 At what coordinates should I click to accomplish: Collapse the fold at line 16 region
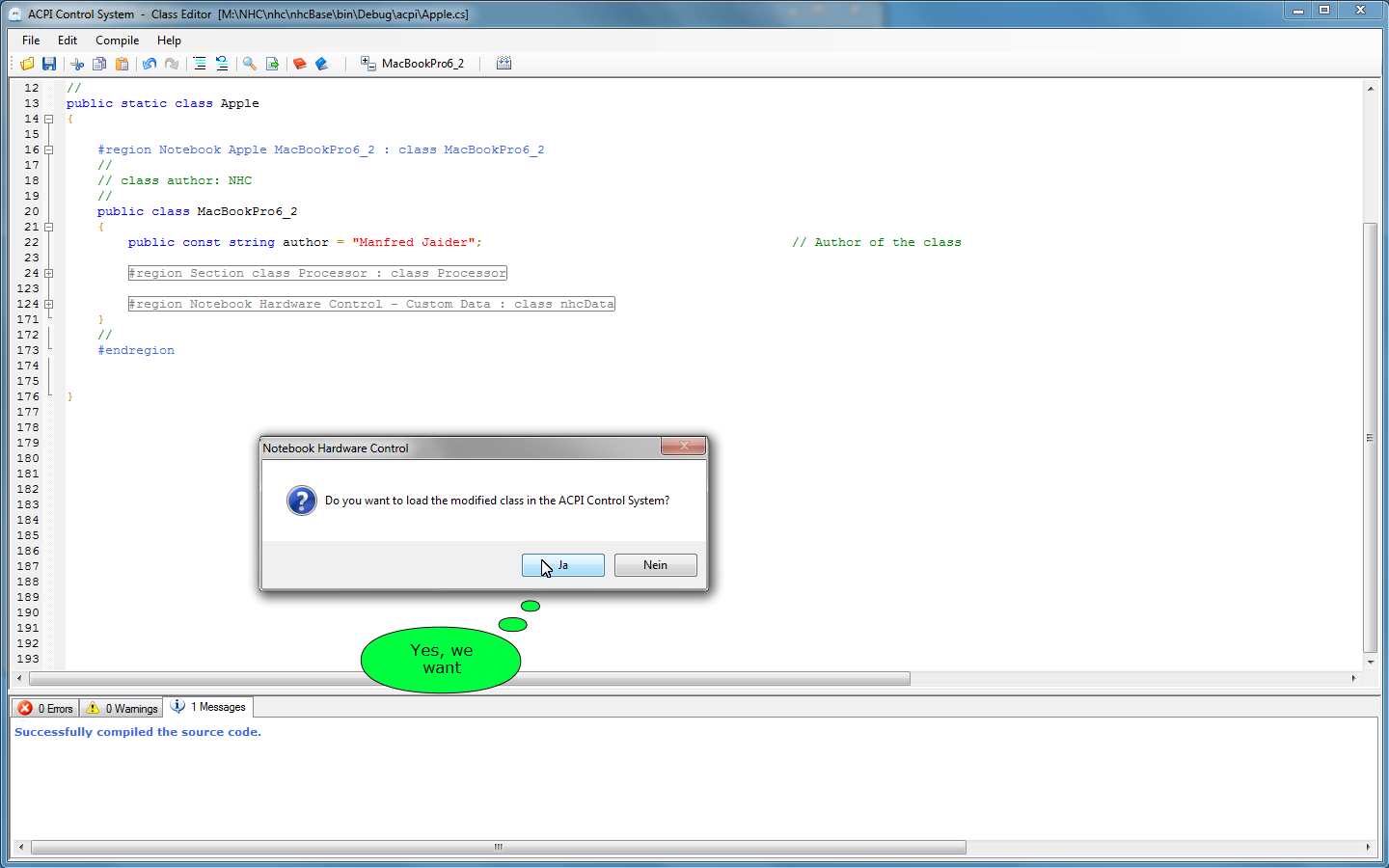click(x=48, y=150)
